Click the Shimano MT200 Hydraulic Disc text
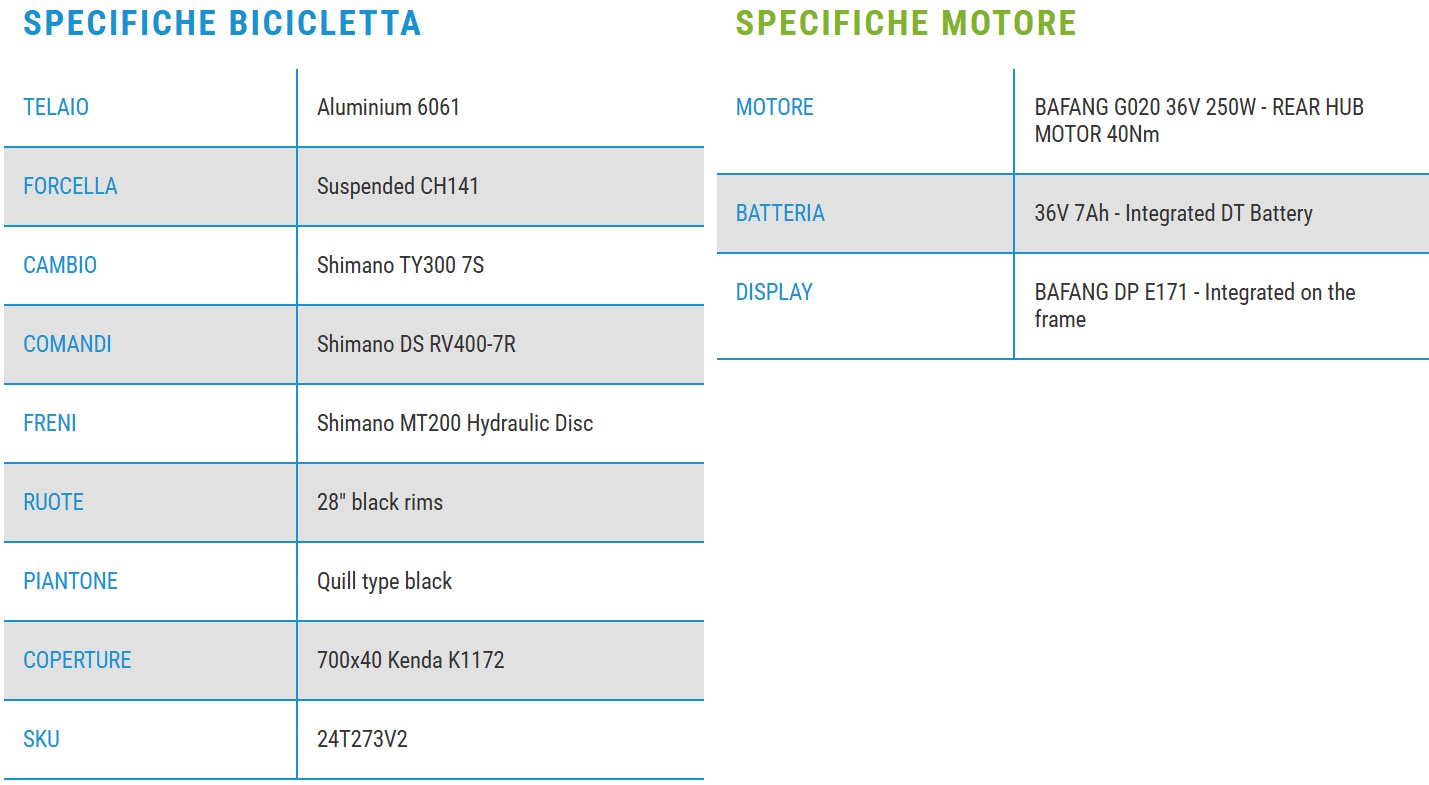Viewport: 1429px width, 785px height. tap(454, 423)
